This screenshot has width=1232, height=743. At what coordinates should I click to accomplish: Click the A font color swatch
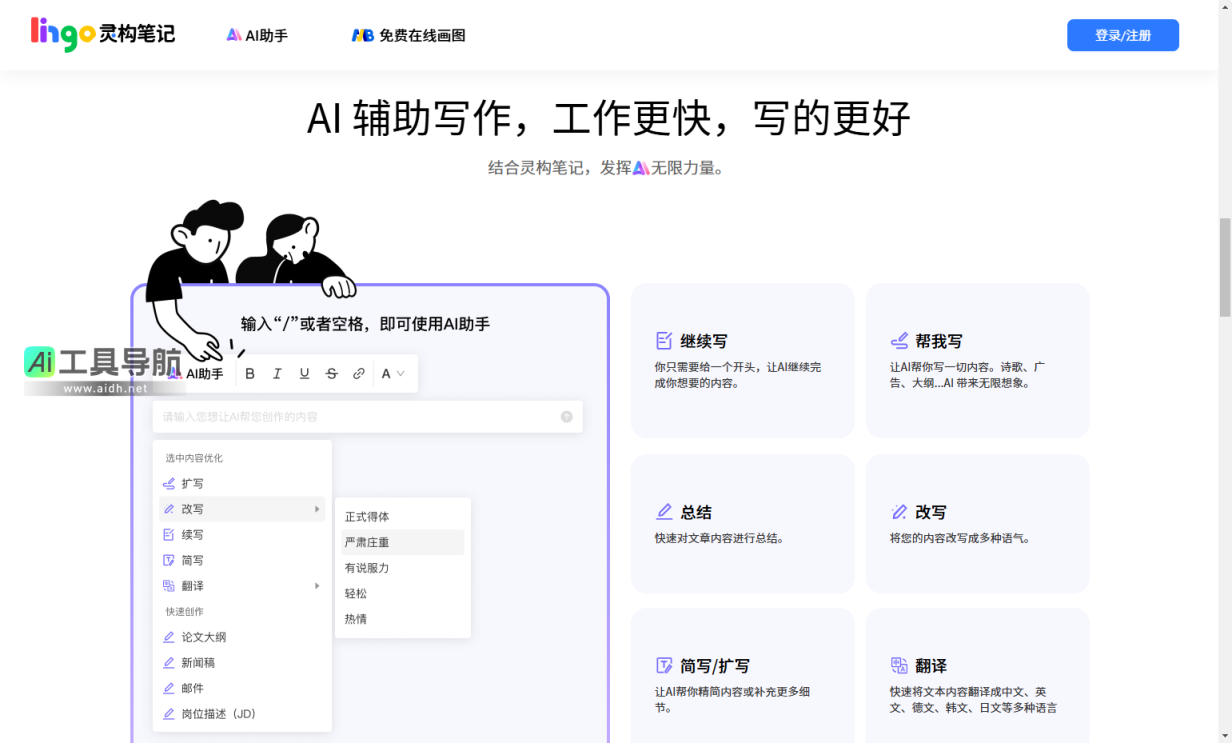[x=384, y=374]
